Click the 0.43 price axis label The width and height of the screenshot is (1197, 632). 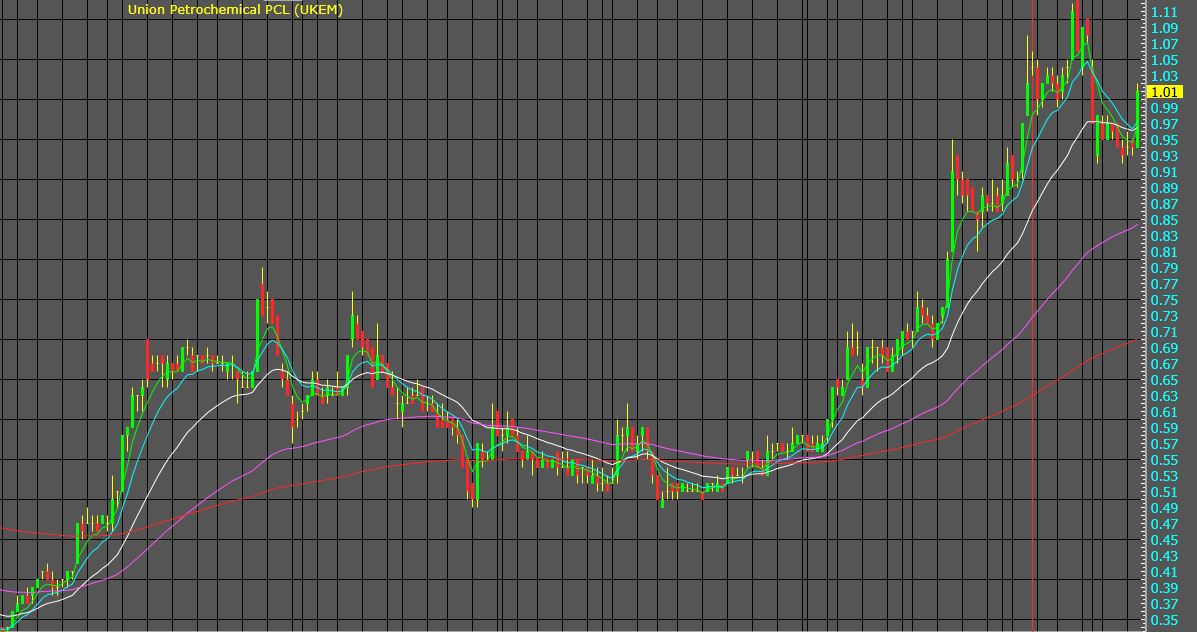tap(1164, 556)
